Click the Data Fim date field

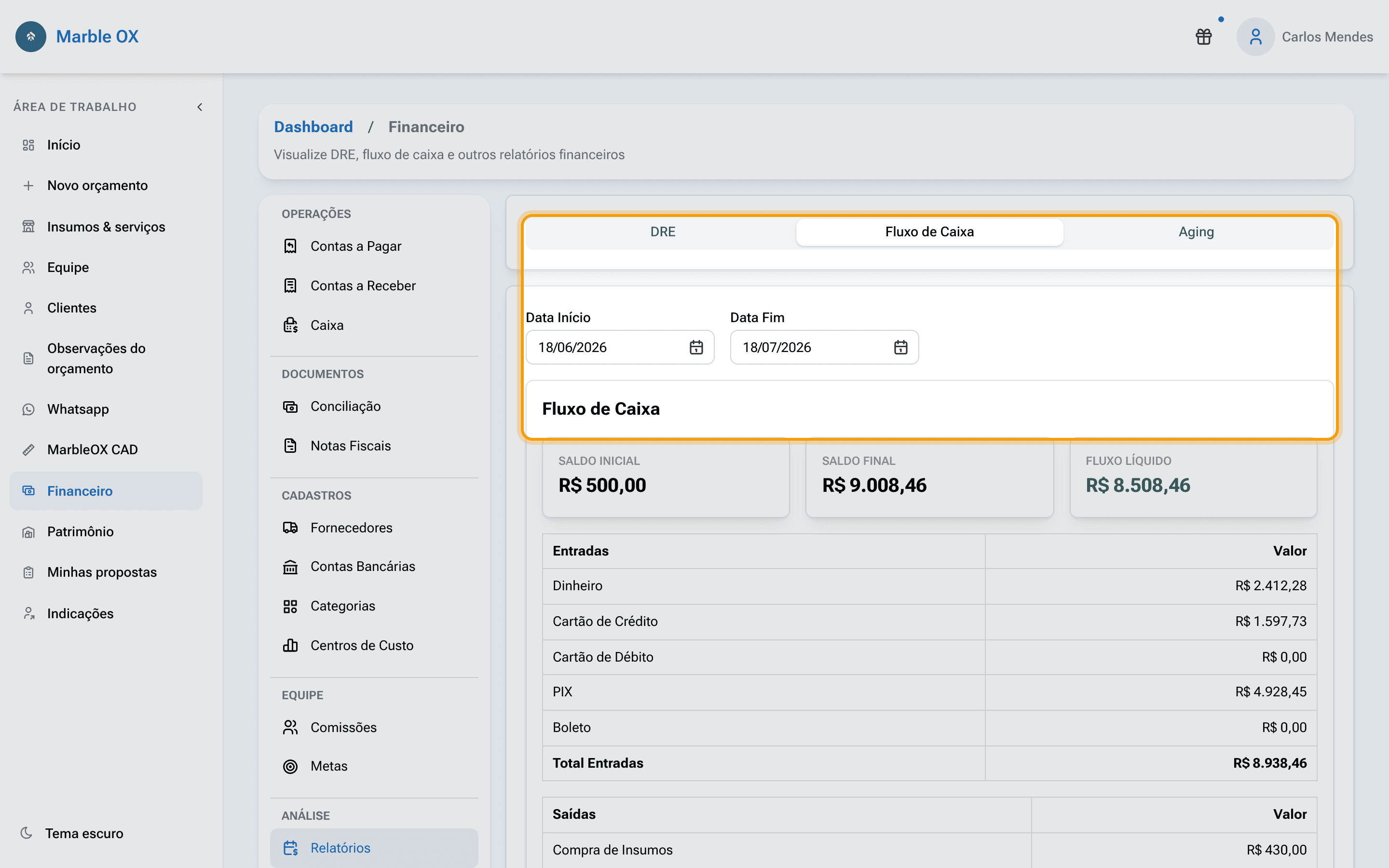(824, 347)
